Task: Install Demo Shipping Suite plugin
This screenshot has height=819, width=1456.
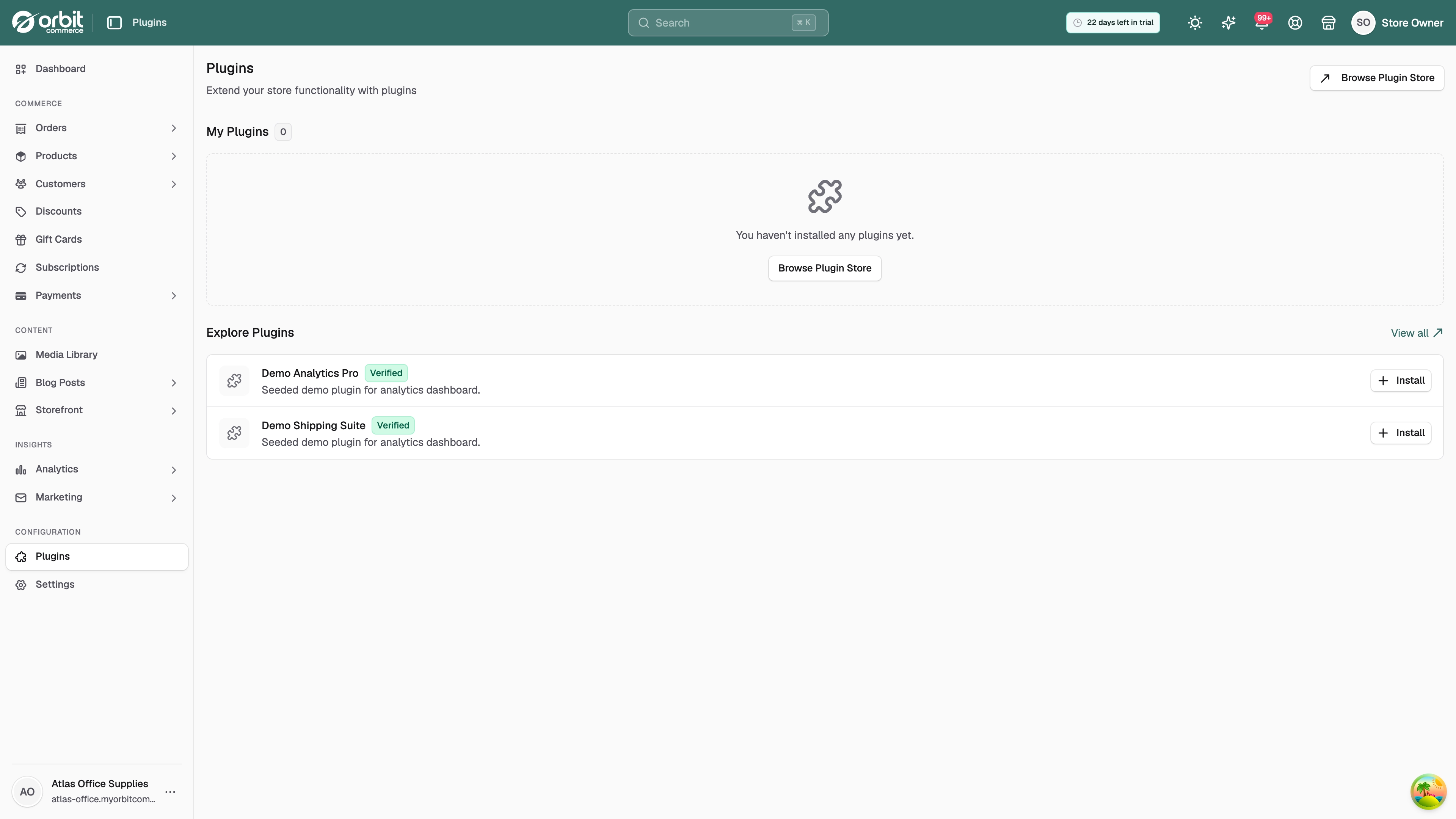Action: (1401, 433)
